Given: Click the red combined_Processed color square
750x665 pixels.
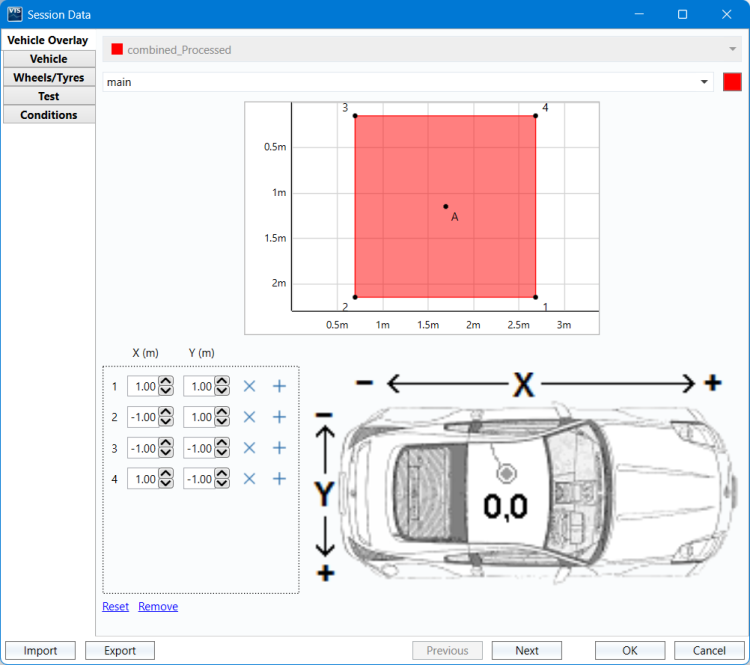Looking at the screenshot, I should tap(117, 49).
